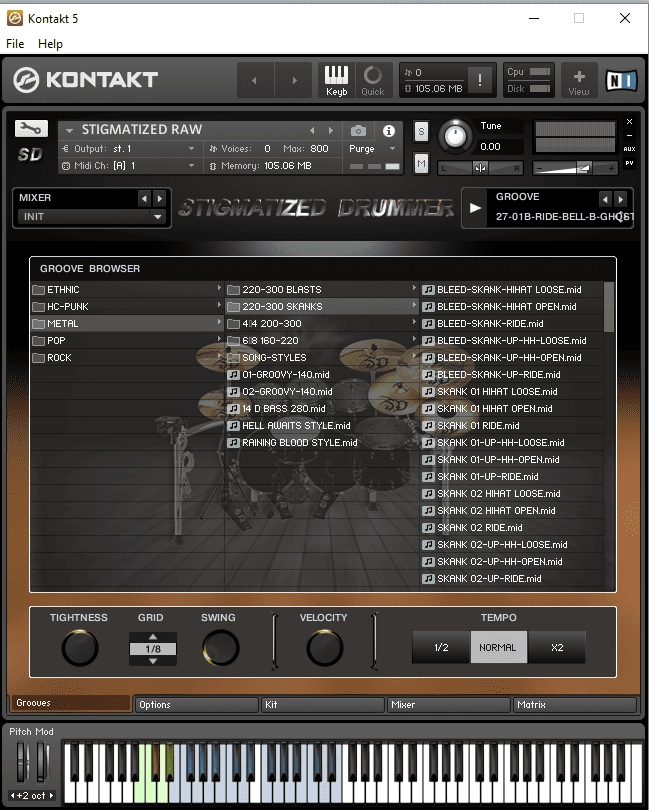Go to next instrument with header right arrow
The width and height of the screenshot is (649, 810).
pyautogui.click(x=294, y=80)
